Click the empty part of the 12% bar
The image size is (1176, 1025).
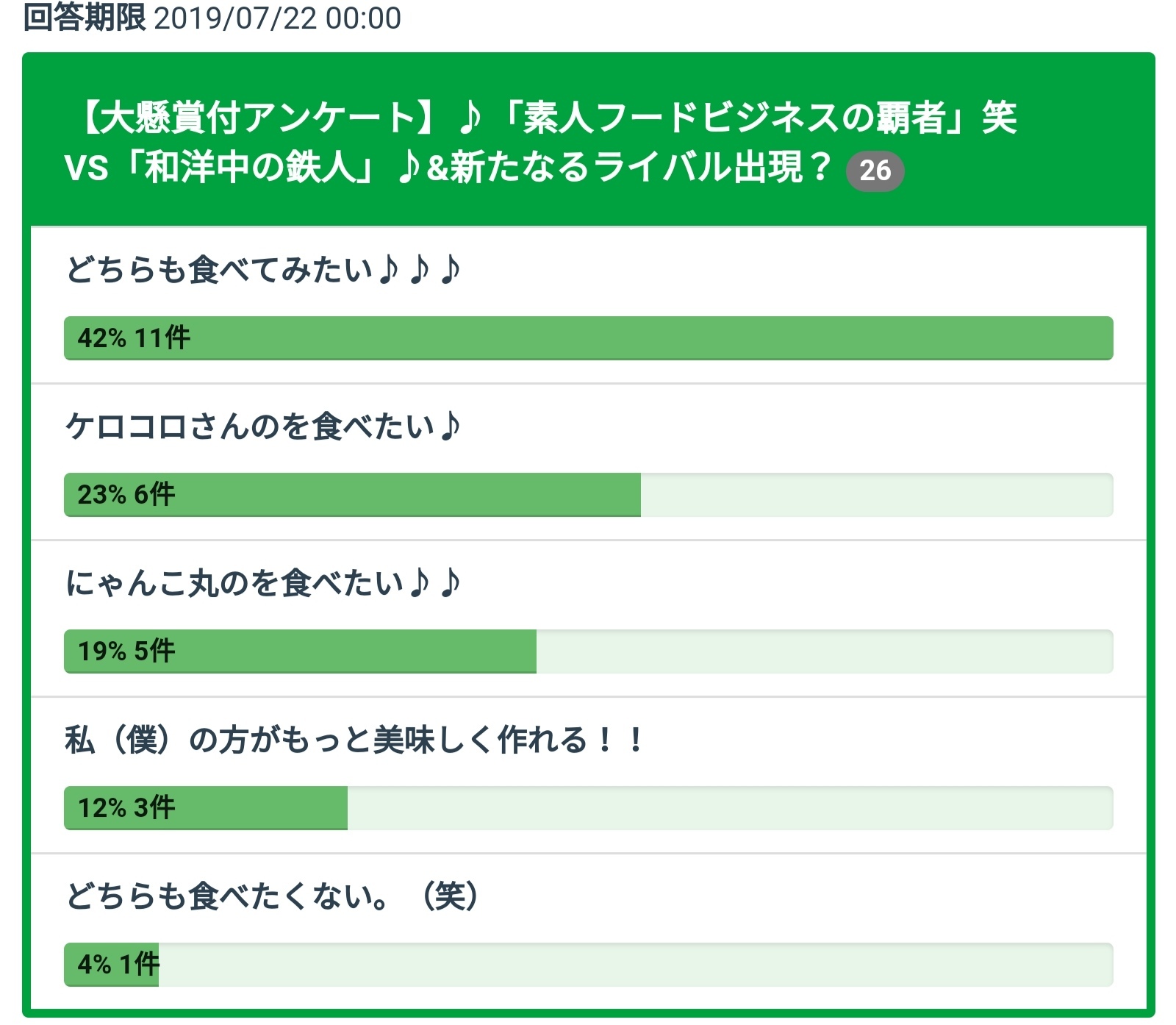point(729,808)
